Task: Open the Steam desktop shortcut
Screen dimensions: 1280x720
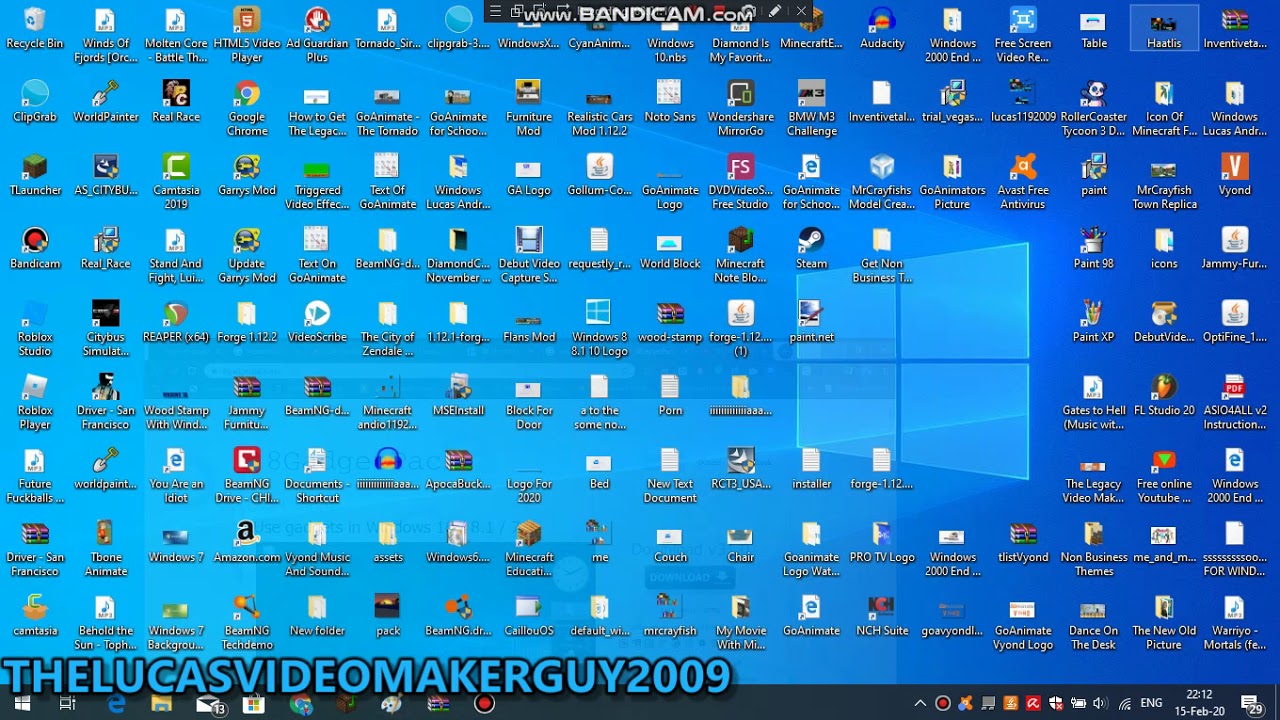Action: 811,248
